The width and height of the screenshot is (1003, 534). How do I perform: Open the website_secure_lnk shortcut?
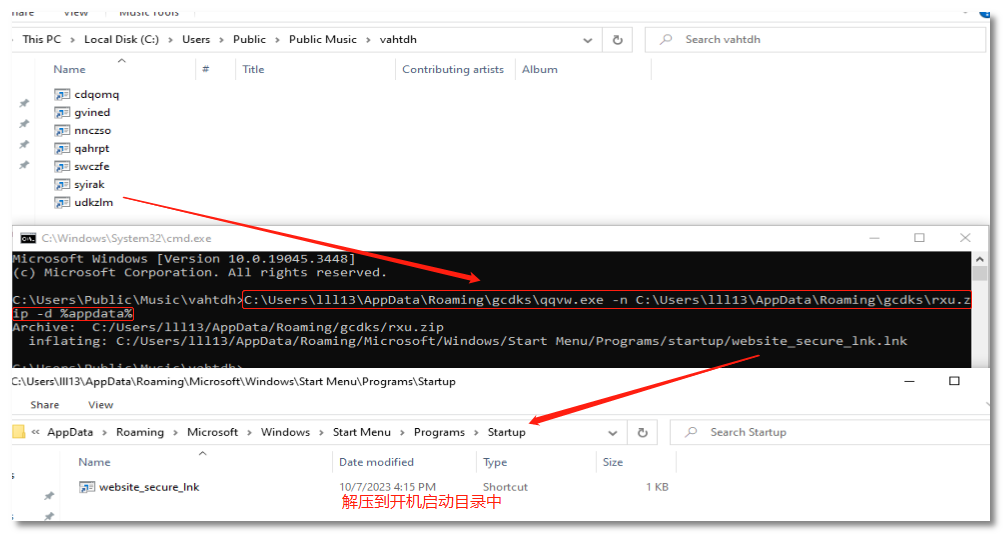[148, 488]
